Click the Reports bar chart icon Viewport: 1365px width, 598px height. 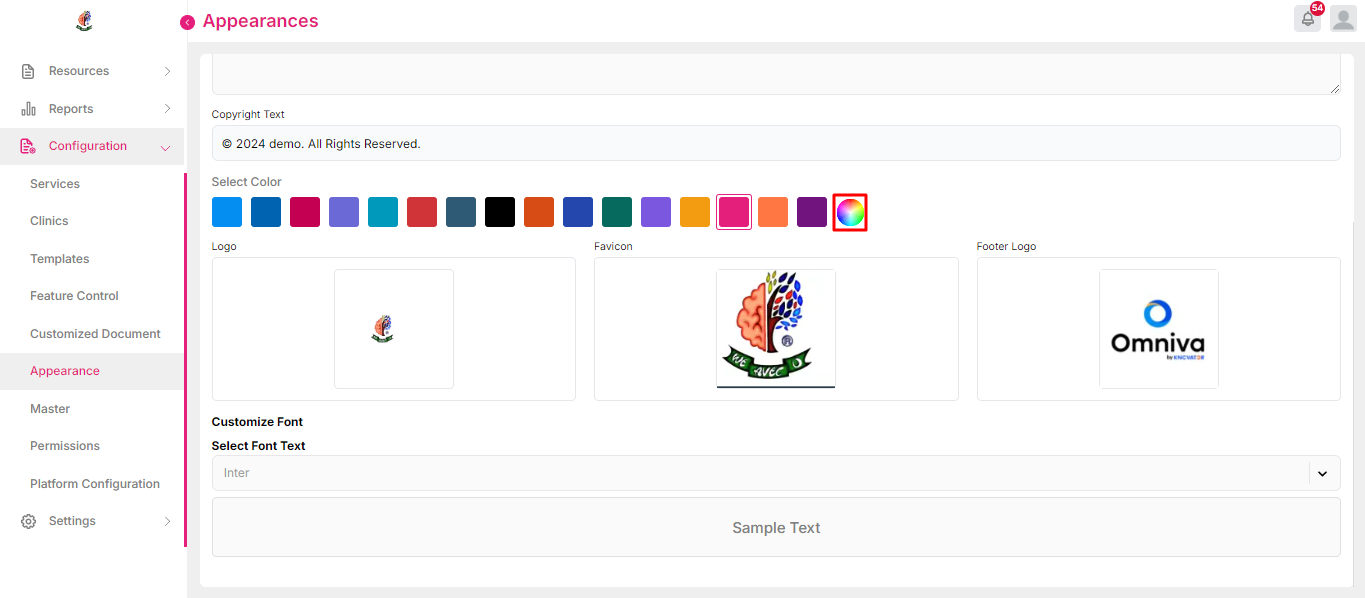(28, 109)
